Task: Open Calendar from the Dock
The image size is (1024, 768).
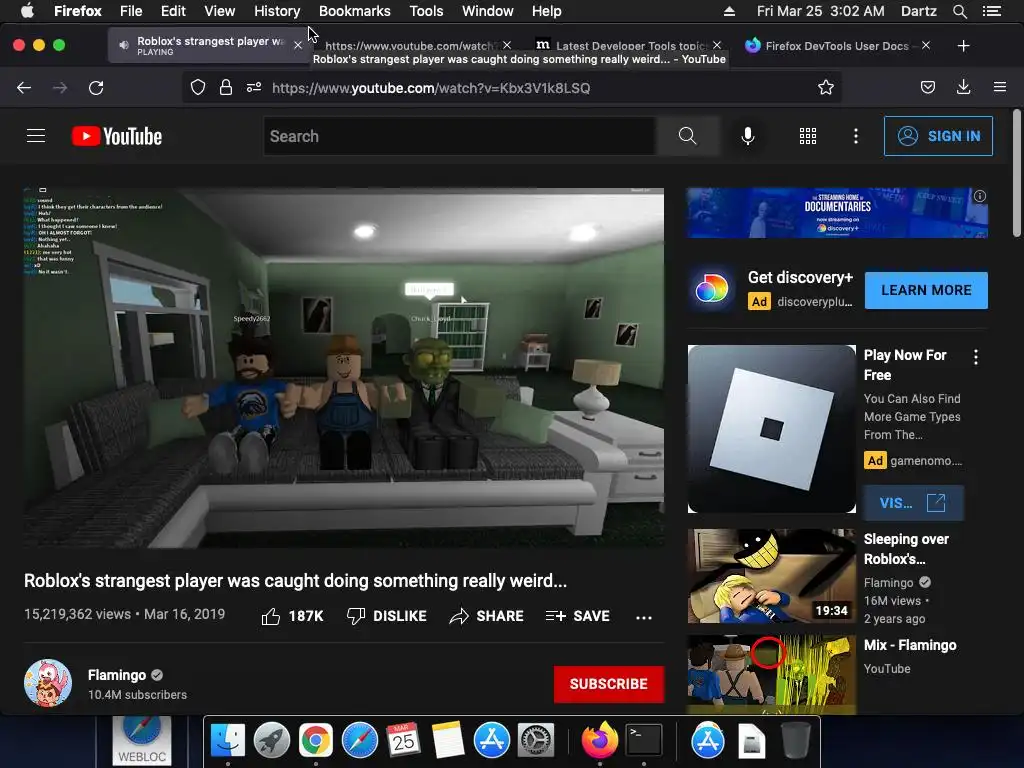Action: click(x=404, y=741)
